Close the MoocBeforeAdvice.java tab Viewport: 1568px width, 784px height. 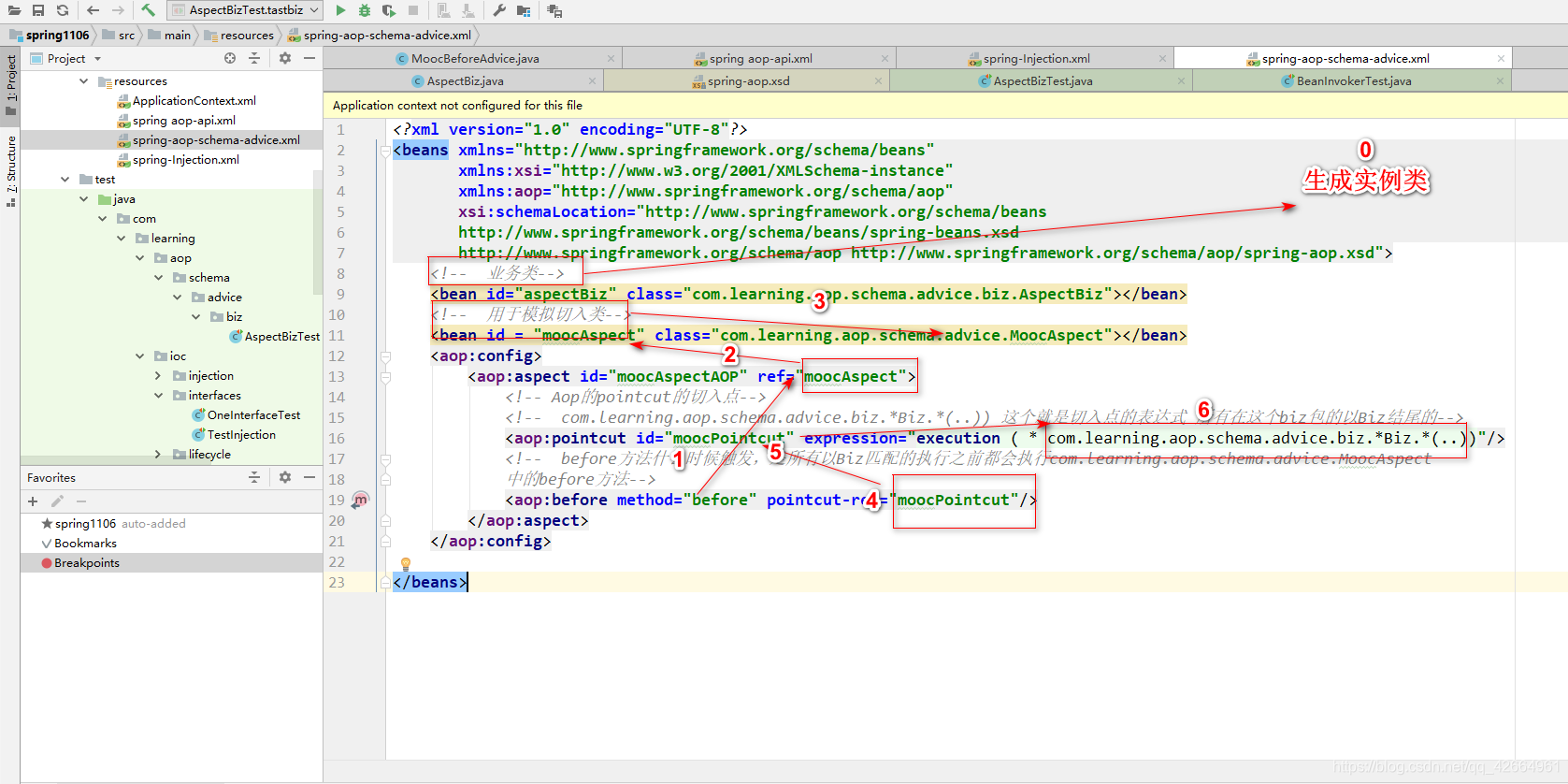click(611, 58)
